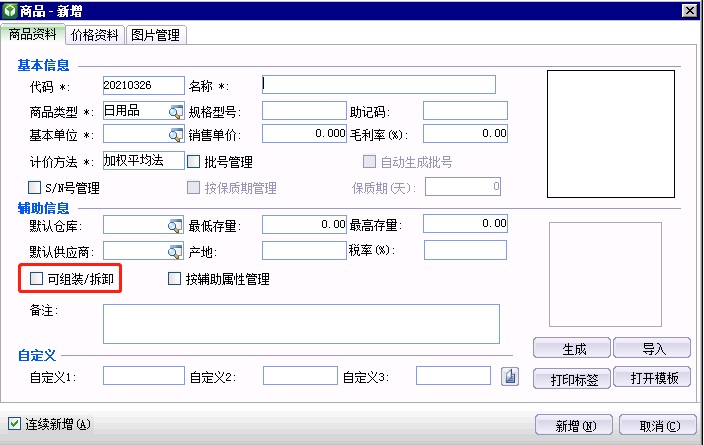Image resolution: width=704 pixels, height=445 pixels.
Task: Open lookup for 基本单位 field
Action: (176, 134)
